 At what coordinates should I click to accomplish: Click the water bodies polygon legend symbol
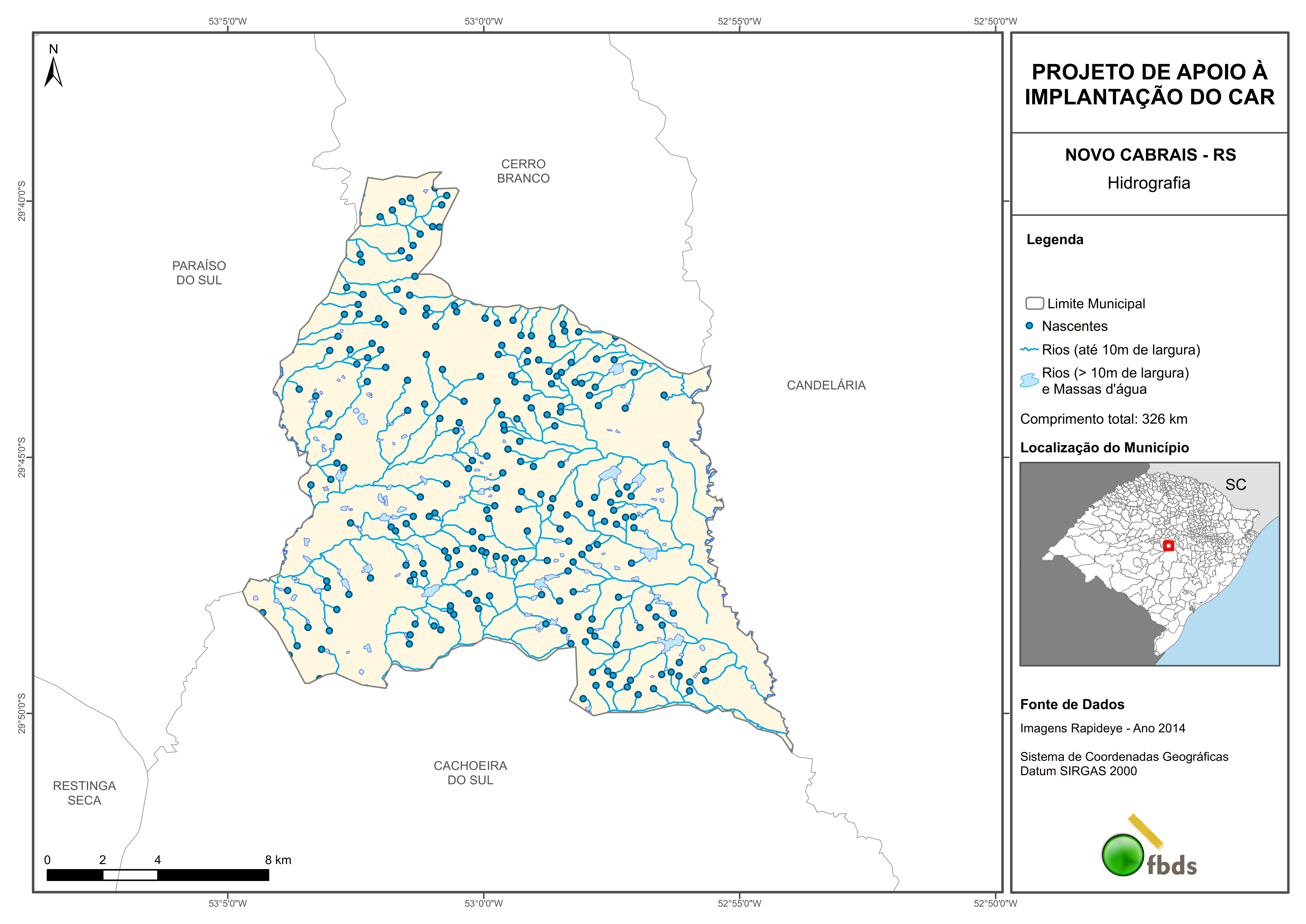click(x=1029, y=380)
